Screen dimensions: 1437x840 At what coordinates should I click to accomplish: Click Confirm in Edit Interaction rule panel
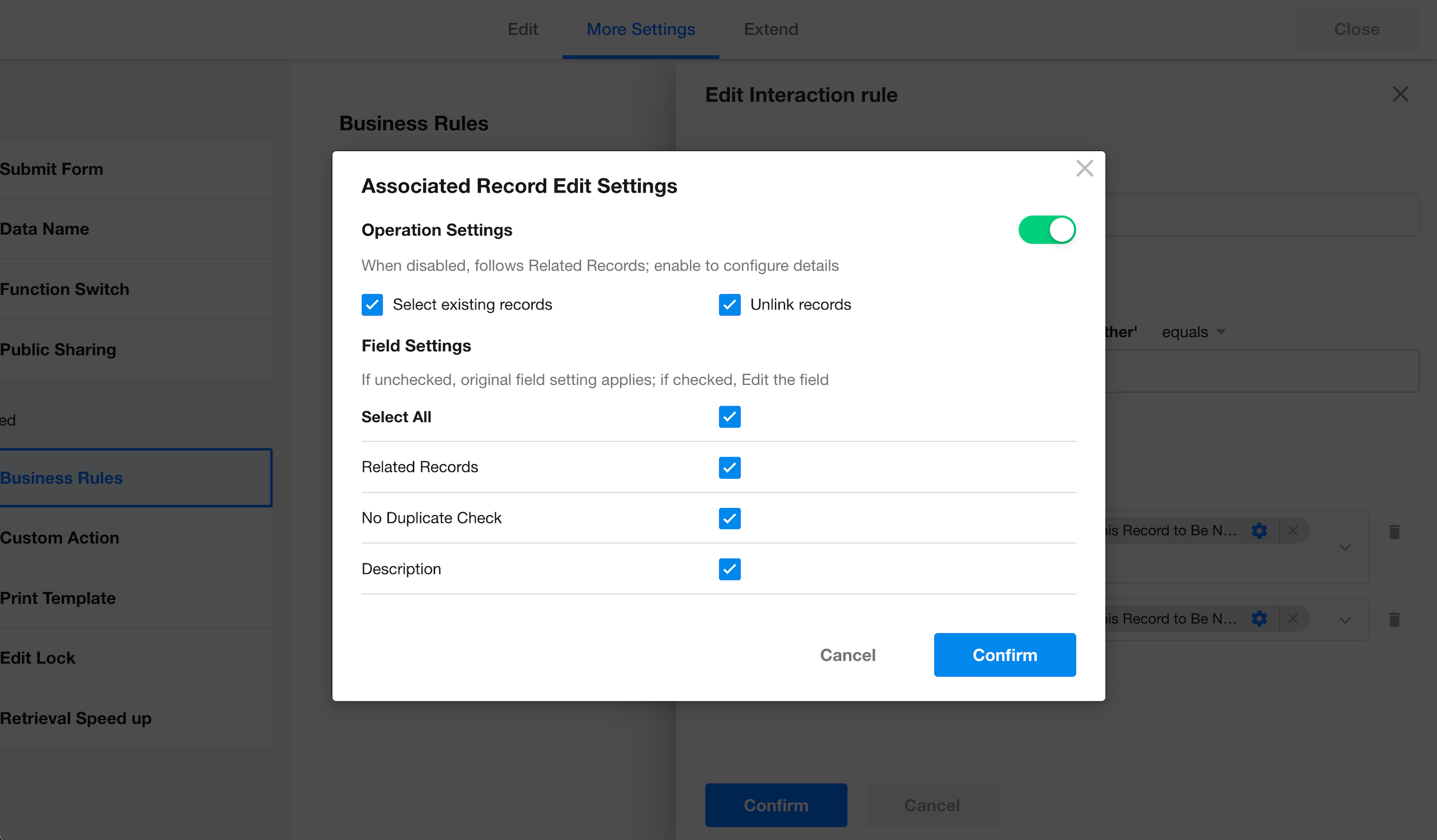[776, 805]
